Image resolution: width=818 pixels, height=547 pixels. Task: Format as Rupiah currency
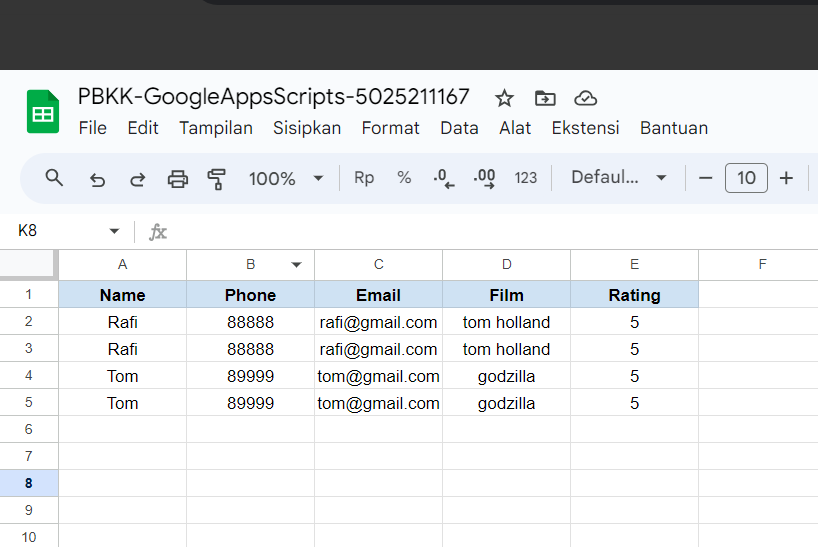click(364, 178)
